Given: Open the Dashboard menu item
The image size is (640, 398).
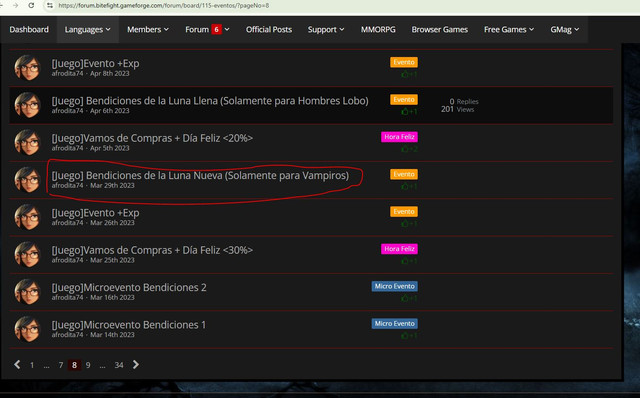Looking at the screenshot, I should click(29, 29).
